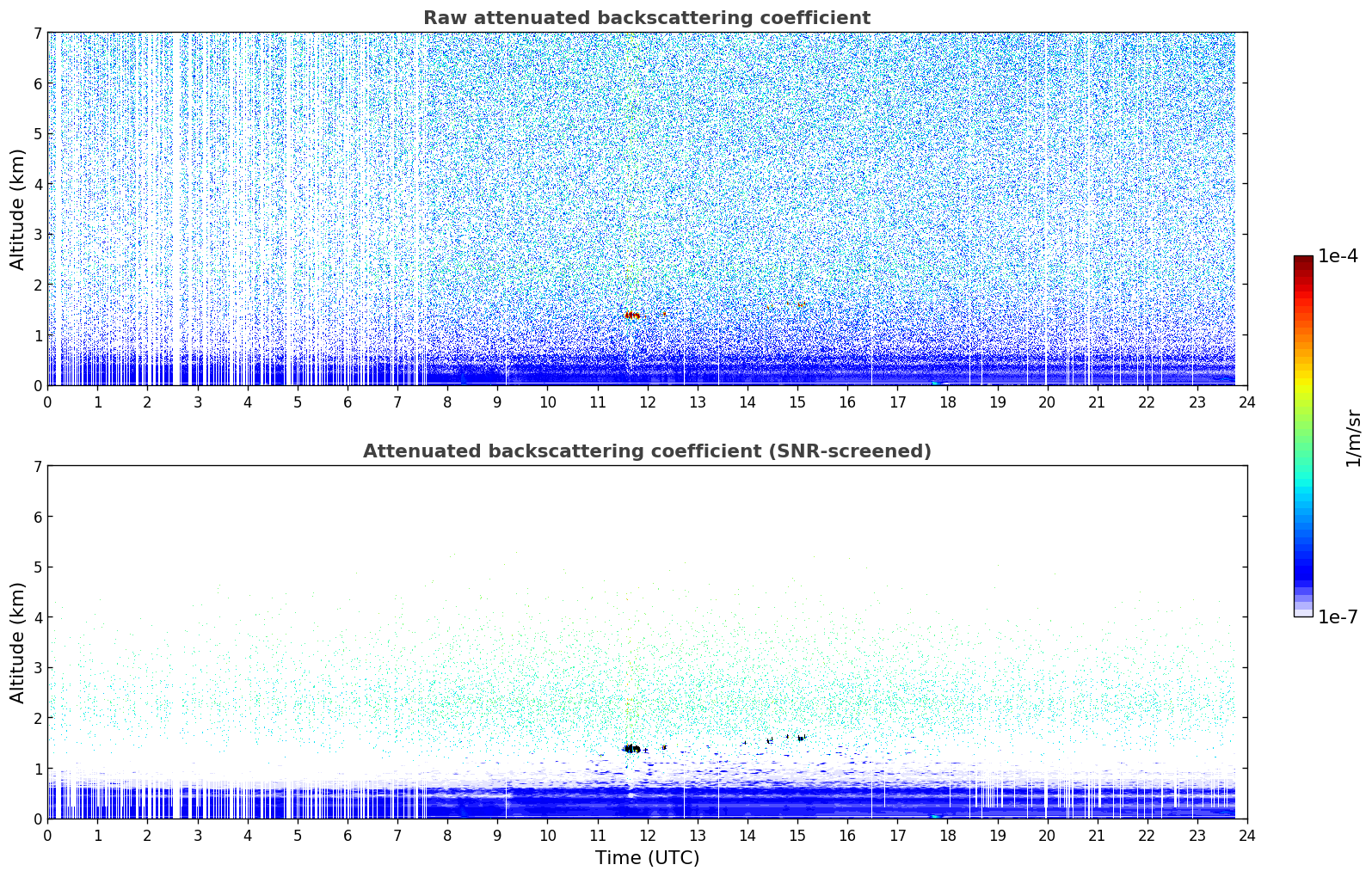Click the color bar's '1e-4' maximum label
The height and width of the screenshot is (877, 1372).
coord(1338,256)
